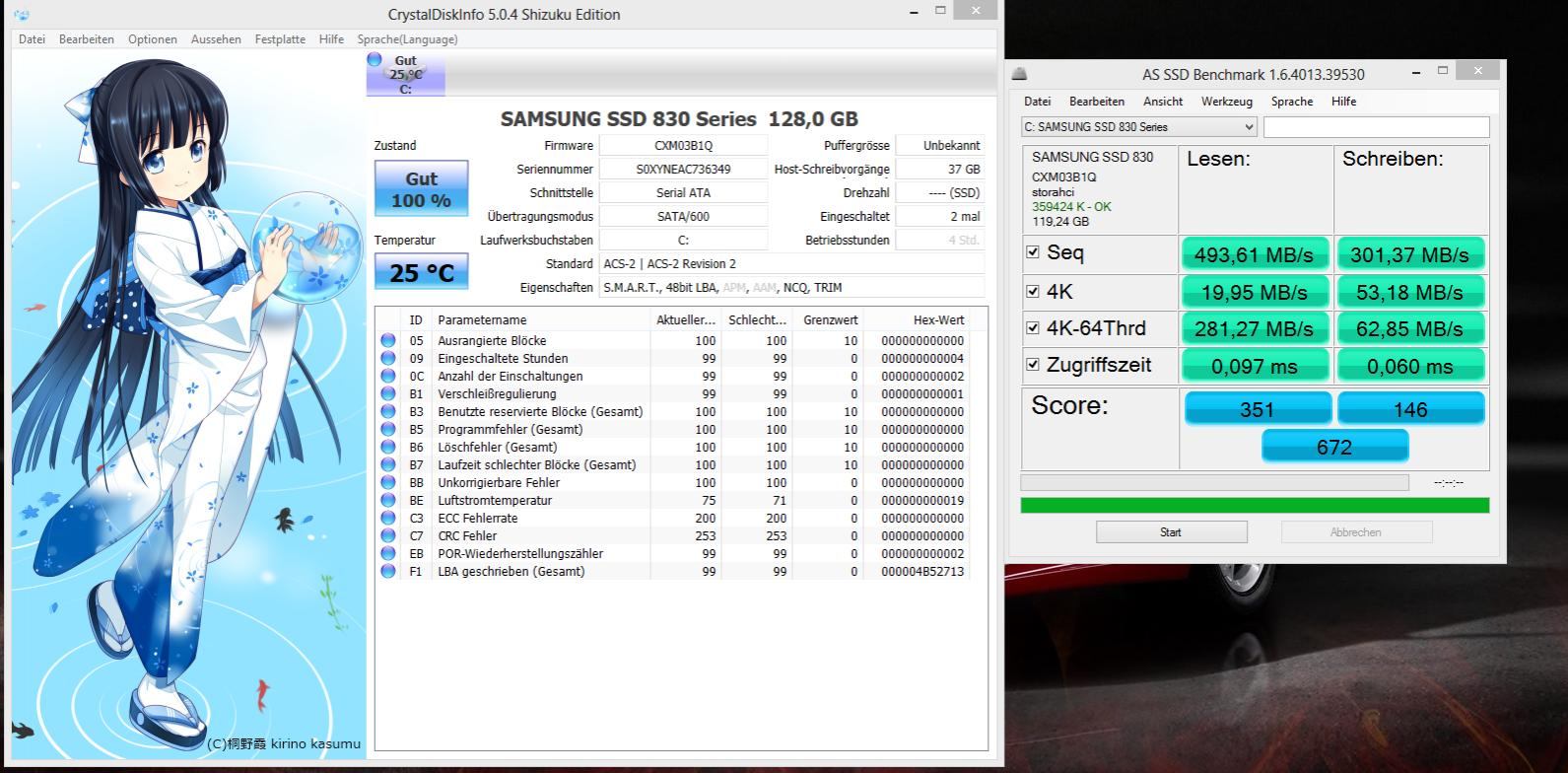This screenshot has height=773, width=1568.
Task: Click the green benchmark progress bar
Action: coord(1255,506)
